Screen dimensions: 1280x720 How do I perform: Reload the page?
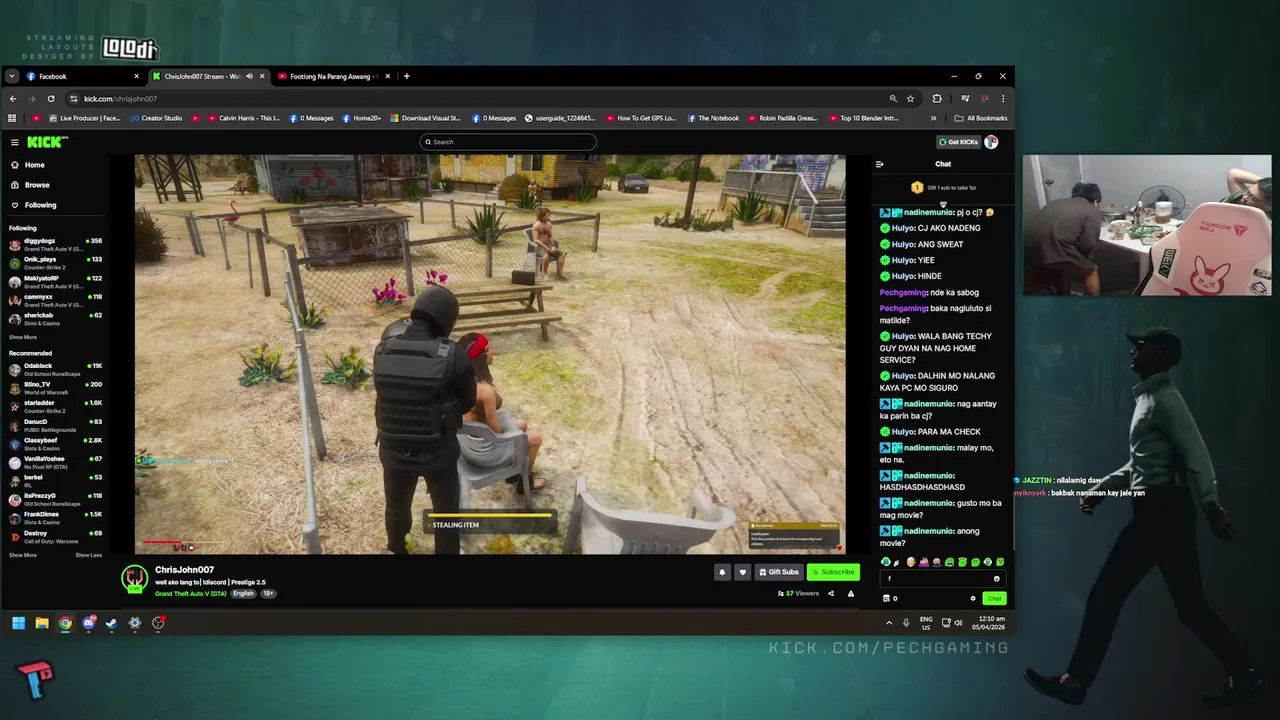[x=50, y=99]
